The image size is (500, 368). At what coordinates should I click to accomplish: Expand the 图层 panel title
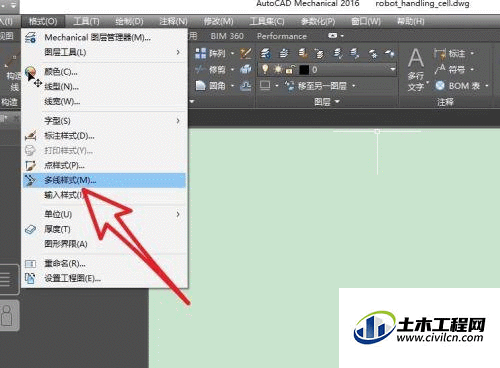pos(327,101)
